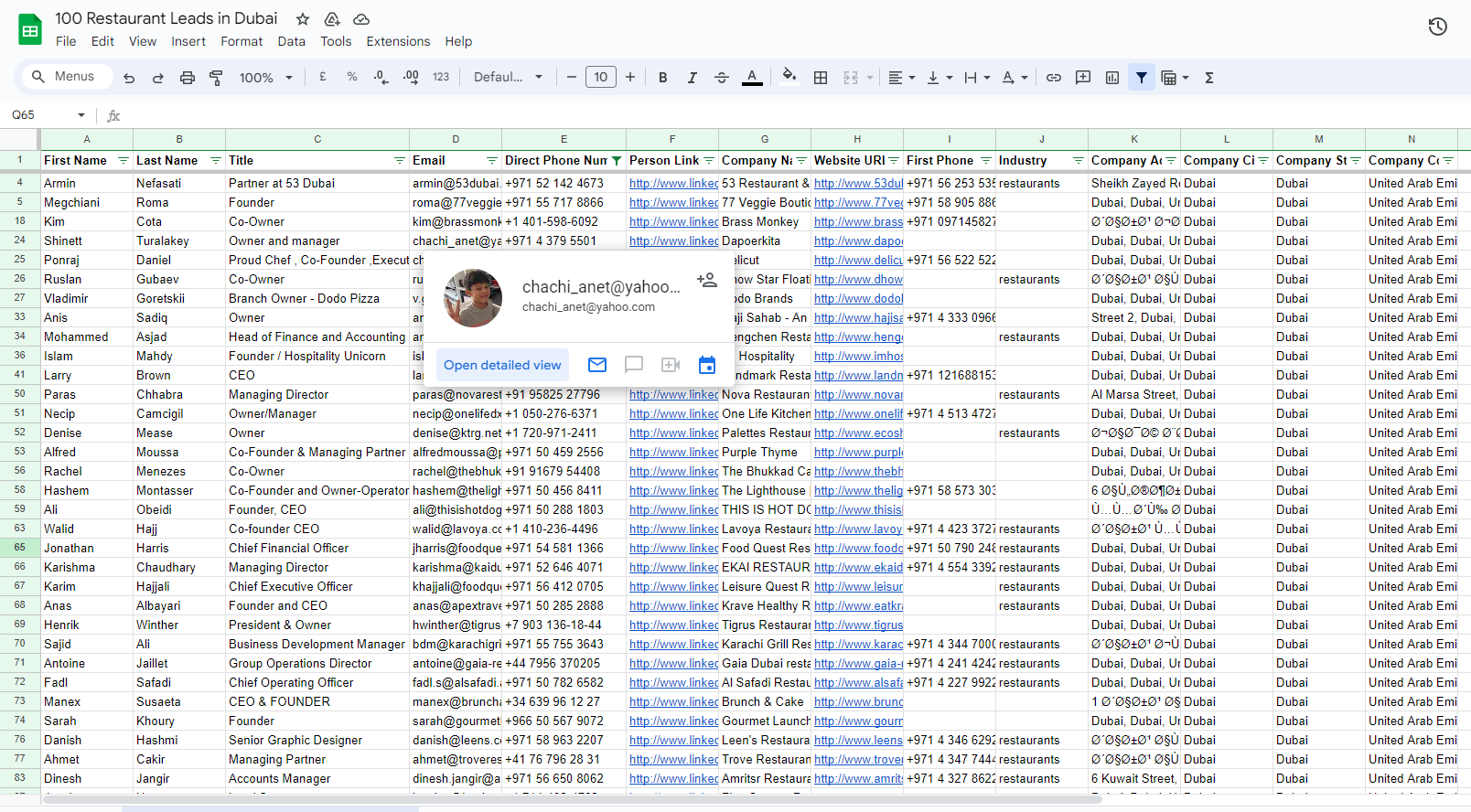The height and width of the screenshot is (812, 1471).
Task: Select row 65 header
Action: click(x=20, y=547)
